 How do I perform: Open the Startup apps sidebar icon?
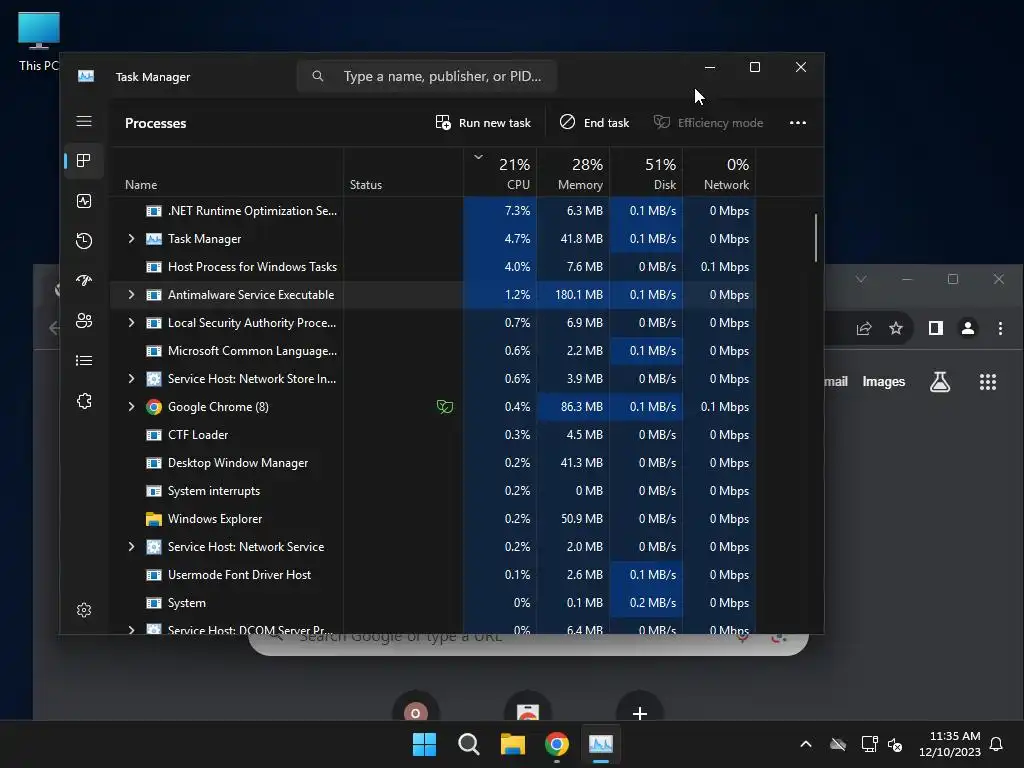[84, 281]
